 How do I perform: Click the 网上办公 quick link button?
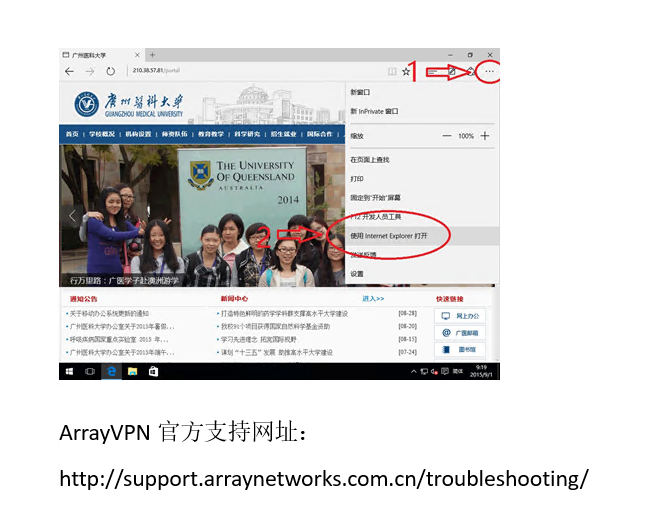click(463, 315)
